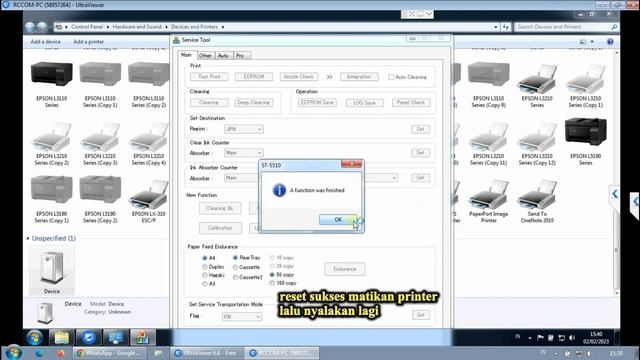Switch to WhatsApp Google Chrome taskbar item
The width and height of the screenshot is (640, 360).
(109, 353)
